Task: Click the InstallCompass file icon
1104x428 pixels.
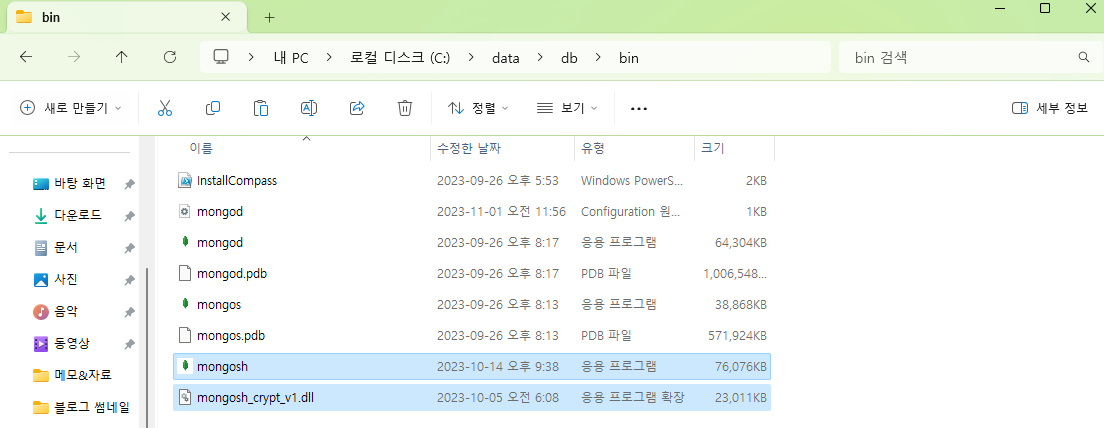Action: click(184, 180)
